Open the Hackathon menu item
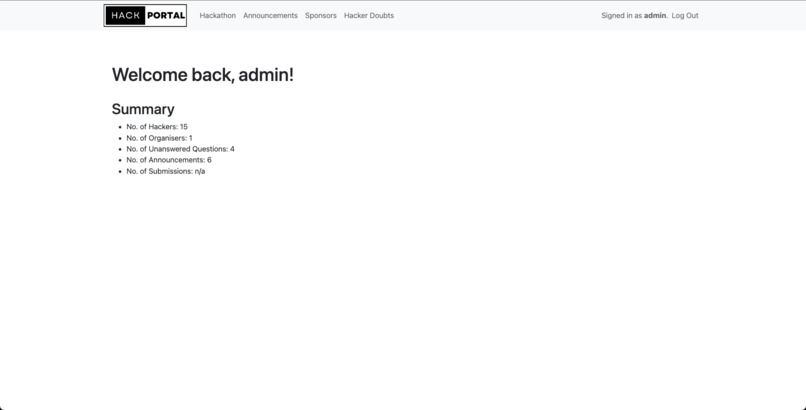This screenshot has height=410, width=806. point(217,15)
